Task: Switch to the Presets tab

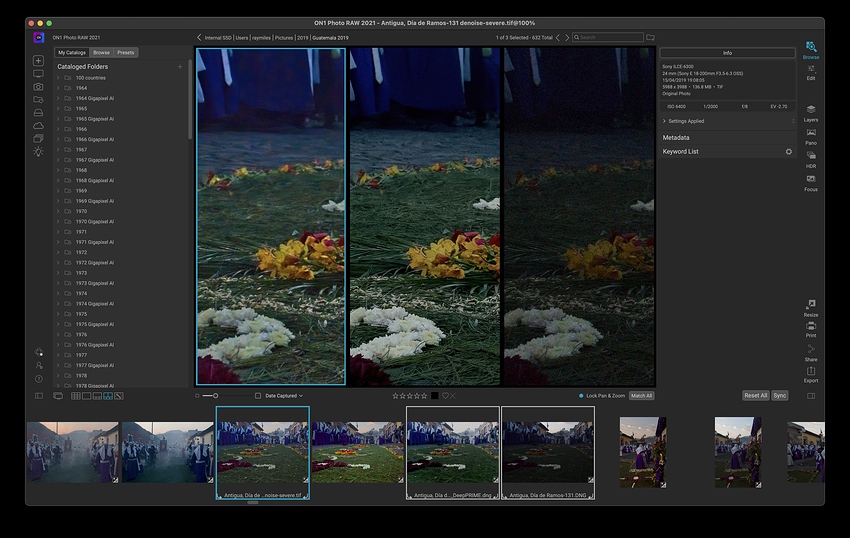Action: tap(126, 52)
